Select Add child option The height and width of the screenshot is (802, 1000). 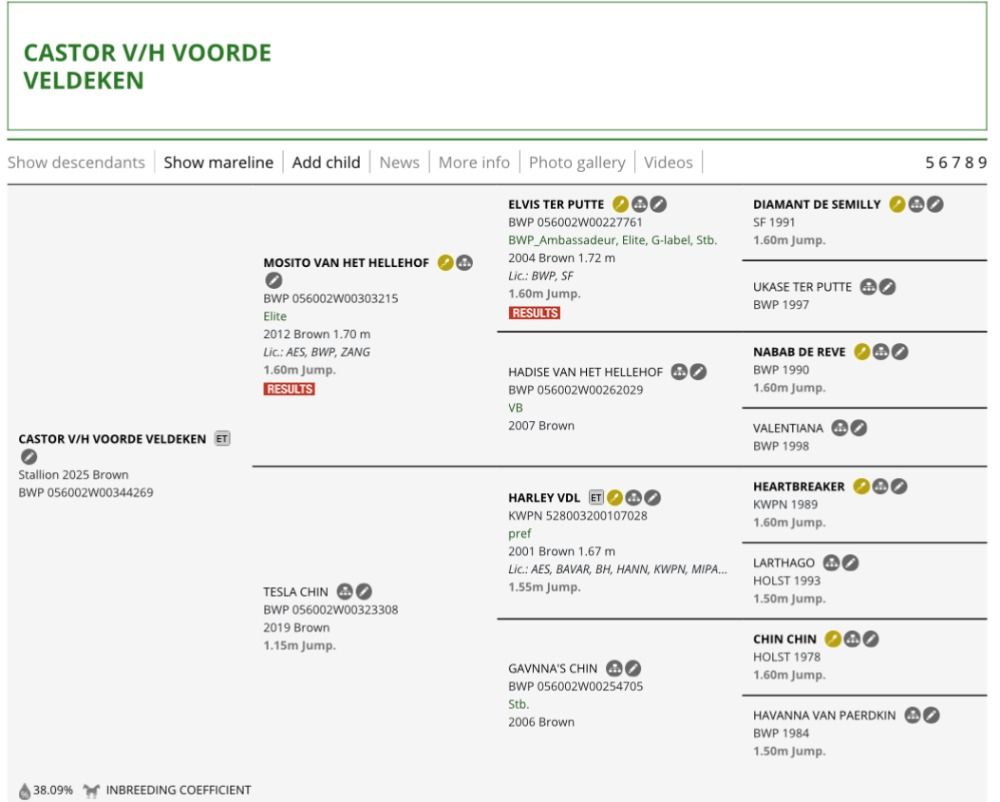pyautogui.click(x=327, y=163)
